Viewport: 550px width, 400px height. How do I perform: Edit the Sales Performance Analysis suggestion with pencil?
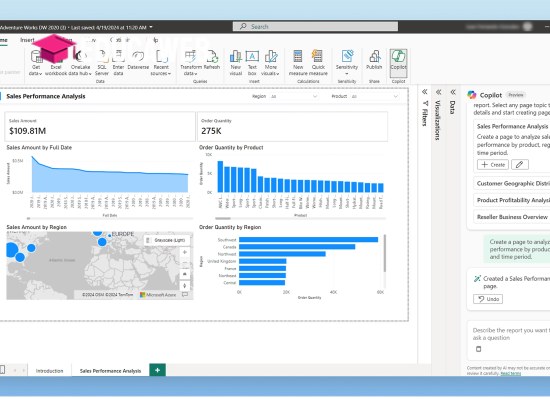[520, 165]
